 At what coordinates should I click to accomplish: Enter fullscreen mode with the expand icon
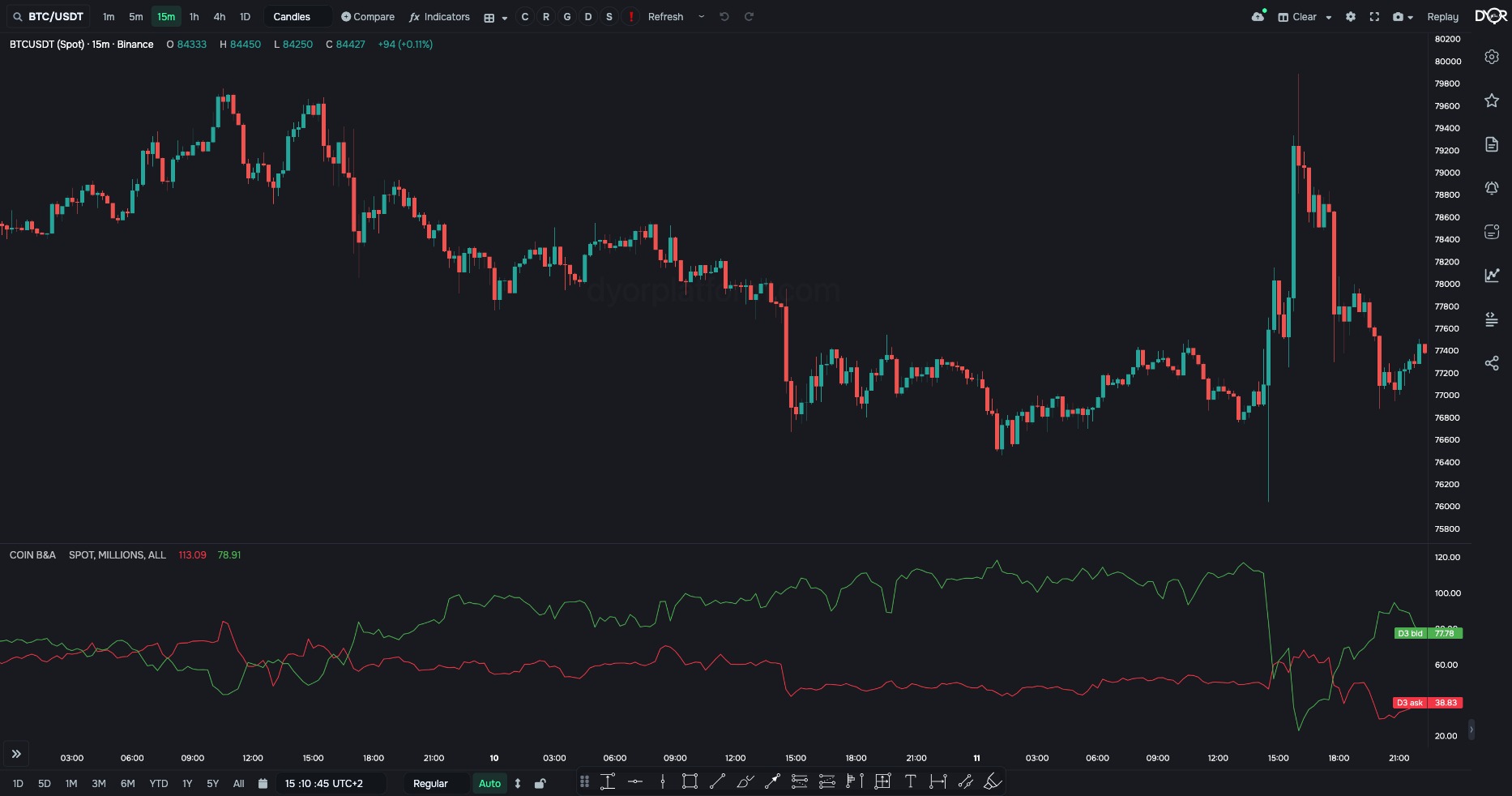pyautogui.click(x=1374, y=17)
